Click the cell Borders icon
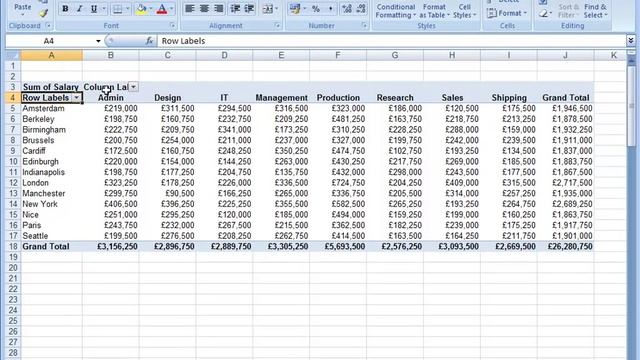This screenshot has height=360, width=640. (x=118, y=9)
